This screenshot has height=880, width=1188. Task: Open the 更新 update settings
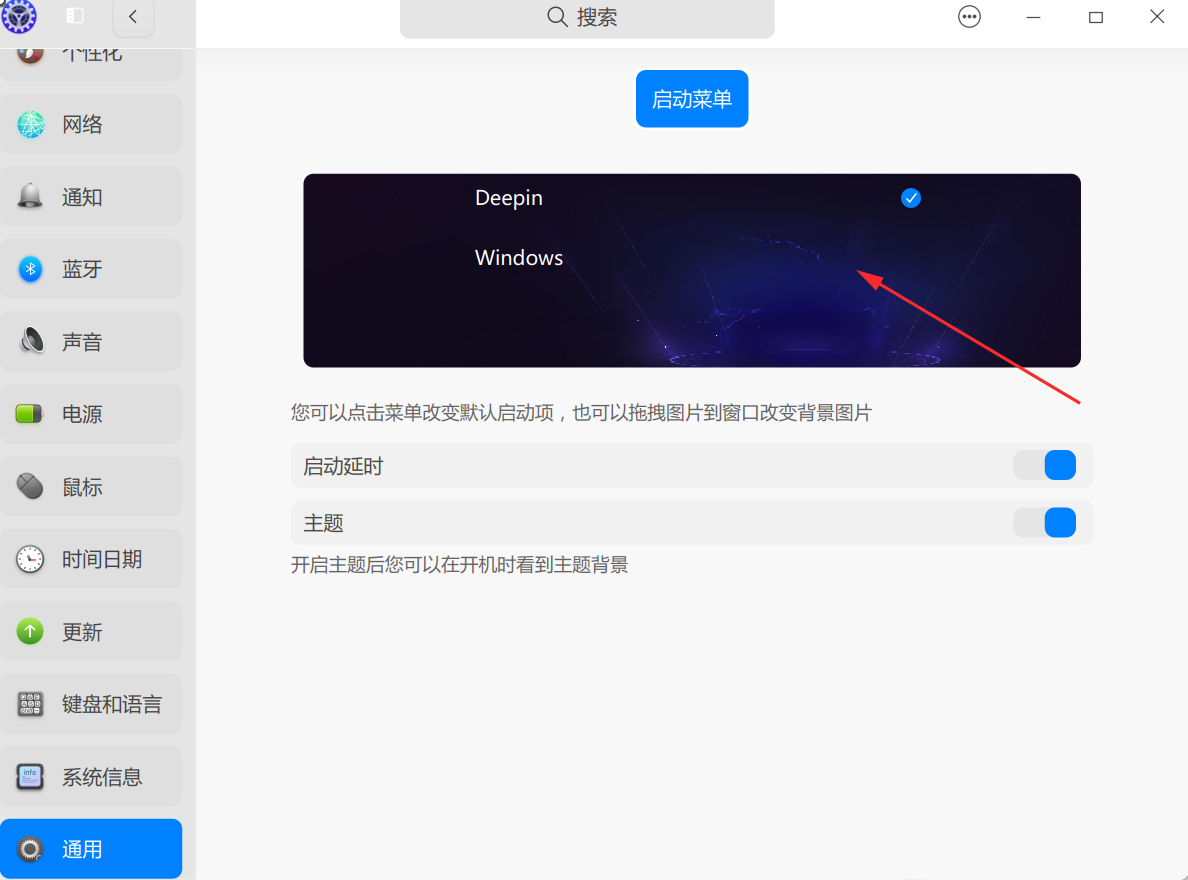coord(91,631)
